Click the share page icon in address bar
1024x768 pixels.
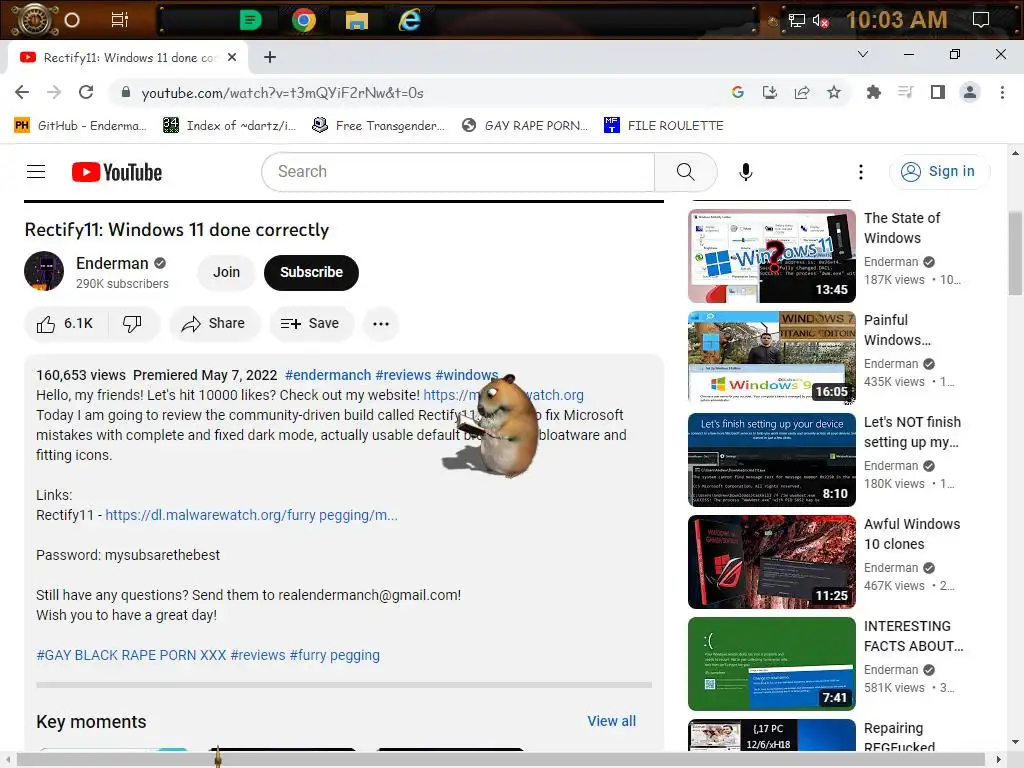(801, 93)
